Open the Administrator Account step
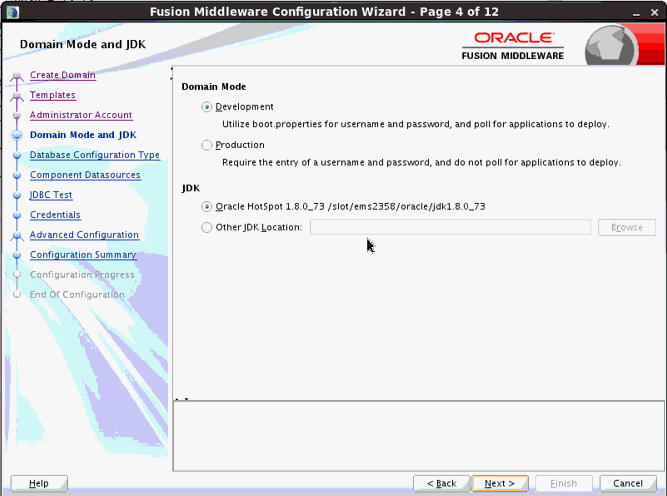667x496 pixels. point(81,115)
